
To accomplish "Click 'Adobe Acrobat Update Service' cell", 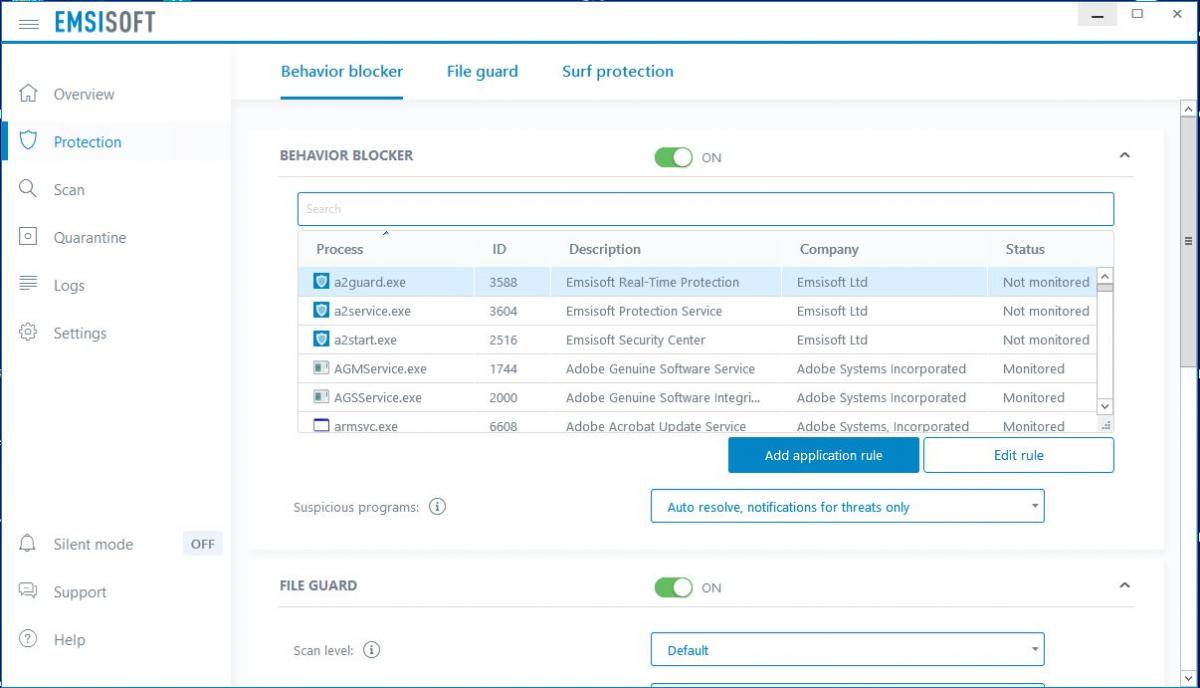I will pos(655,426).
